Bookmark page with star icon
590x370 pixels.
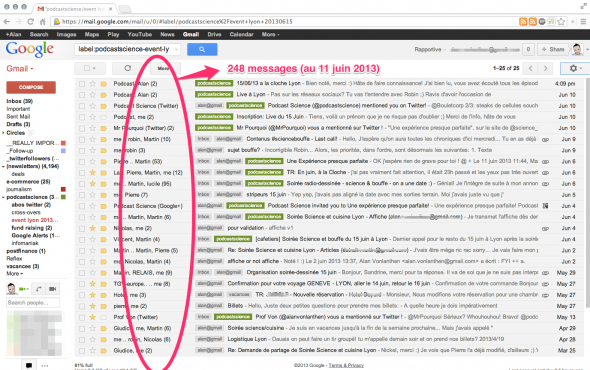coord(561,21)
